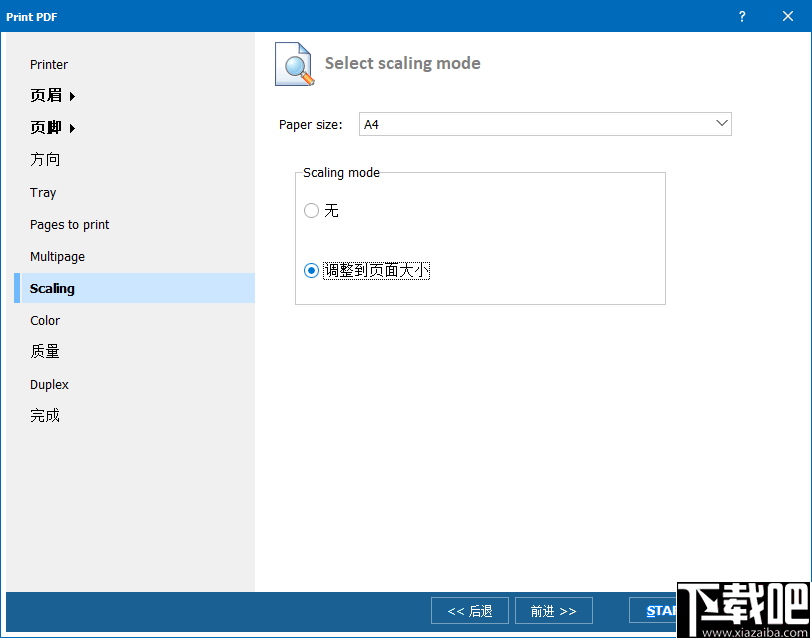Image resolution: width=812 pixels, height=638 pixels.
Task: Open help via the question mark icon
Action: coord(741,16)
